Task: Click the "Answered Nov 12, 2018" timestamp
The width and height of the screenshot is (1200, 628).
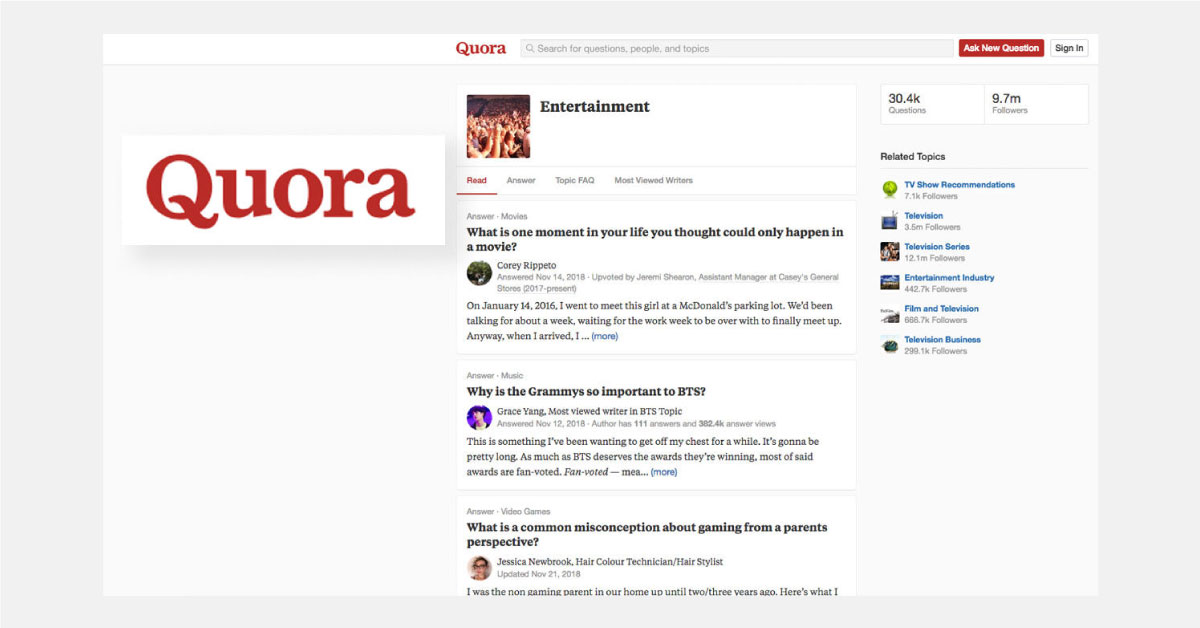Action: tap(540, 424)
